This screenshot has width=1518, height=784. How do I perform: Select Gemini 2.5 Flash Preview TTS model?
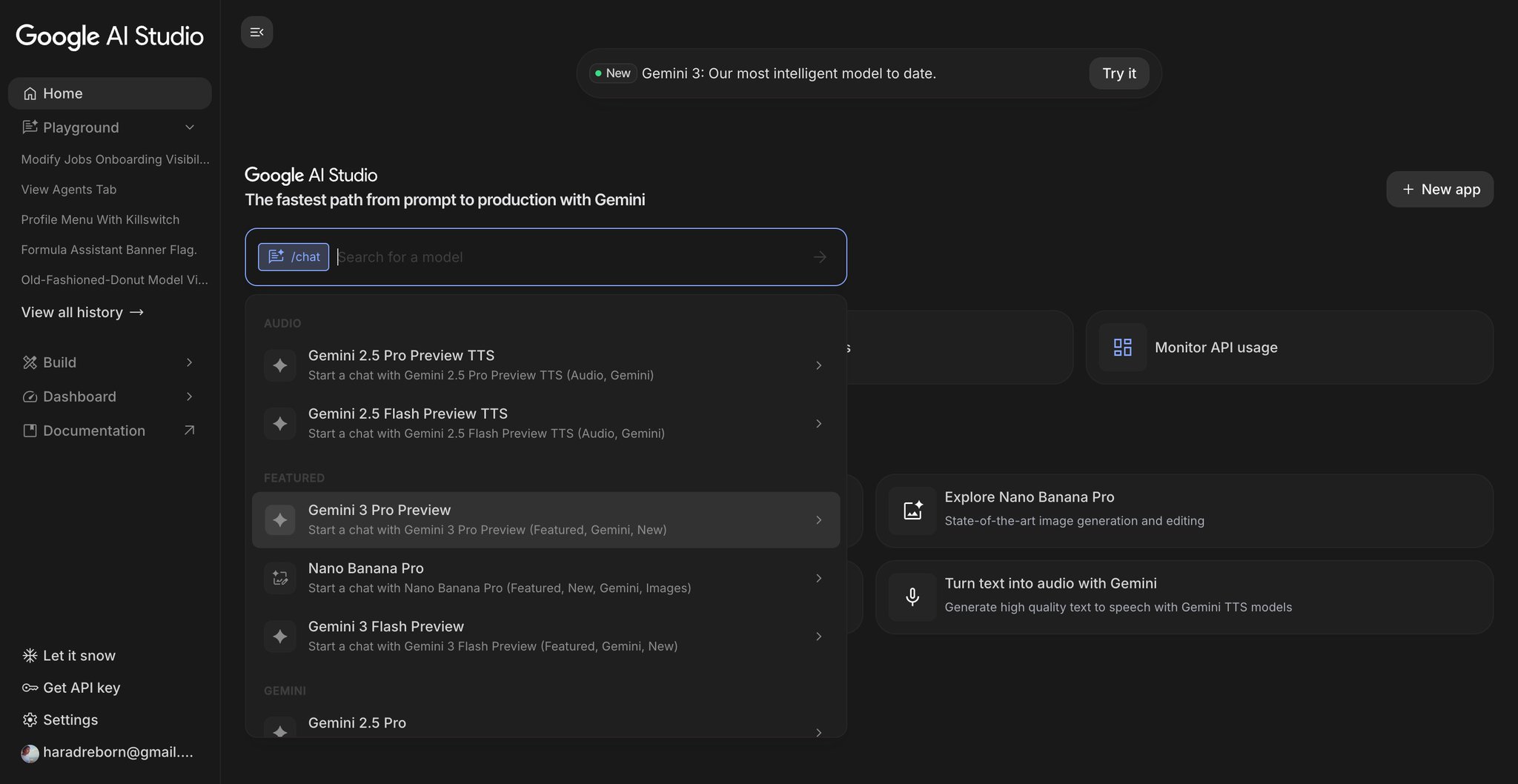pyautogui.click(x=546, y=423)
